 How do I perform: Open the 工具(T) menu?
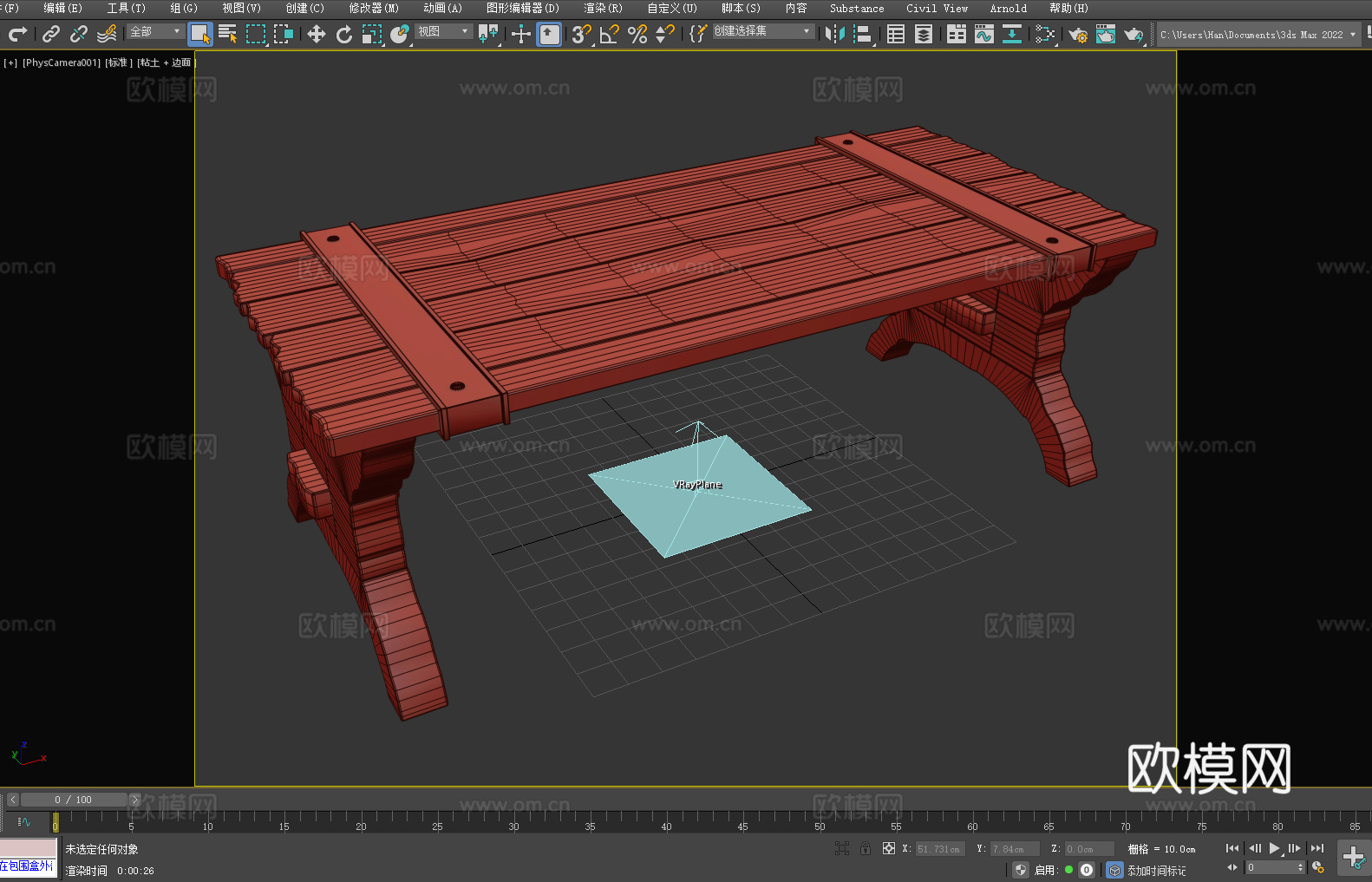point(126,8)
